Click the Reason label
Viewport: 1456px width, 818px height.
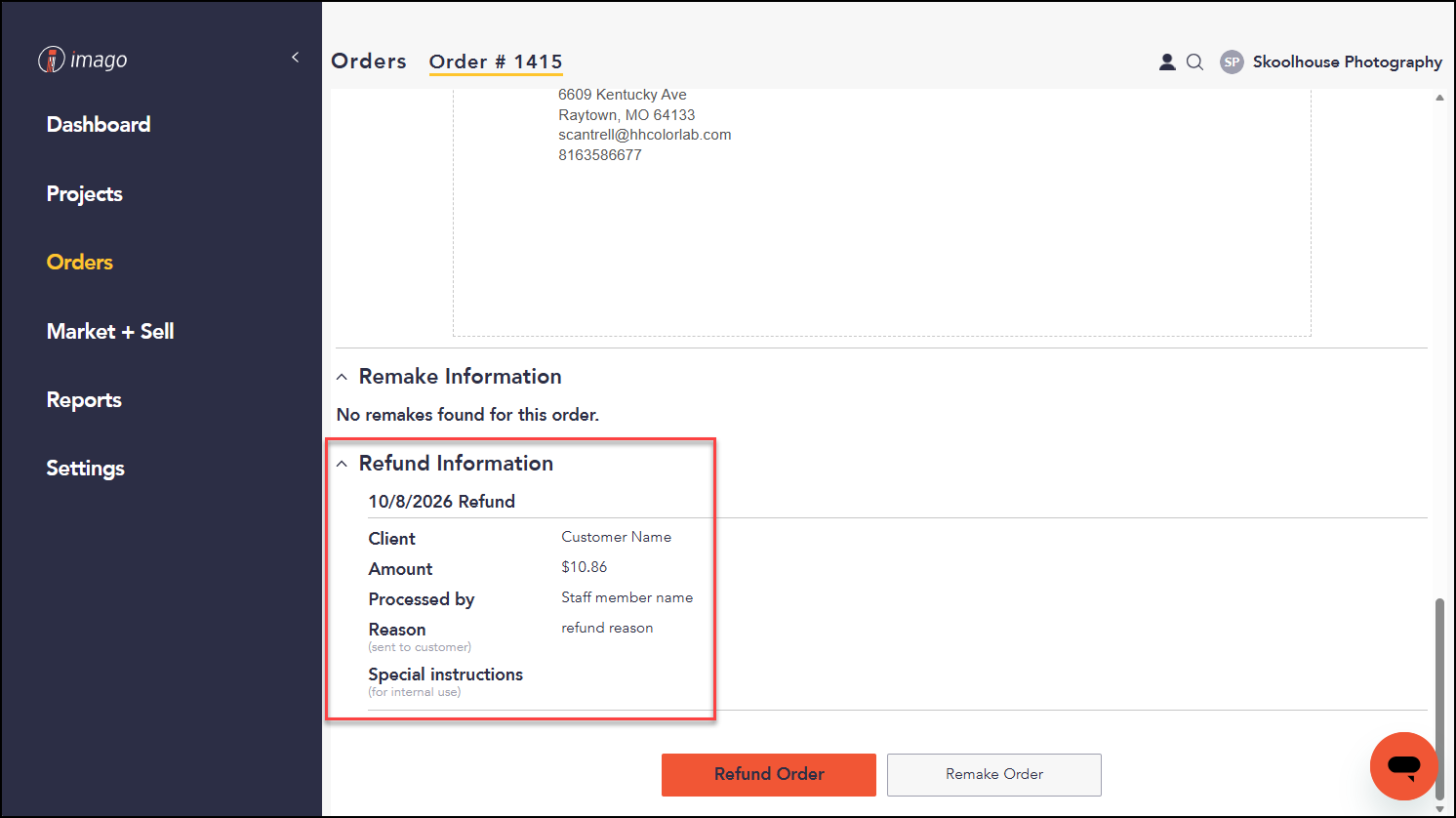tap(397, 630)
